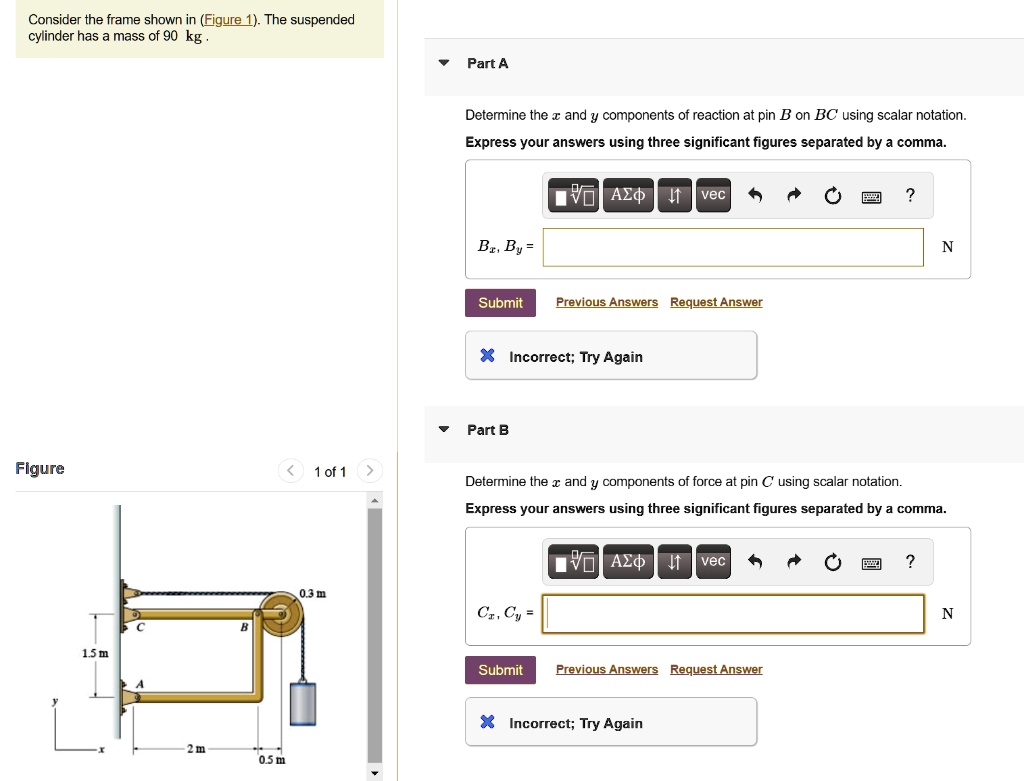The width and height of the screenshot is (1024, 781).
Task: Click next figure arrow beside 1 of 1
Action: point(369,470)
